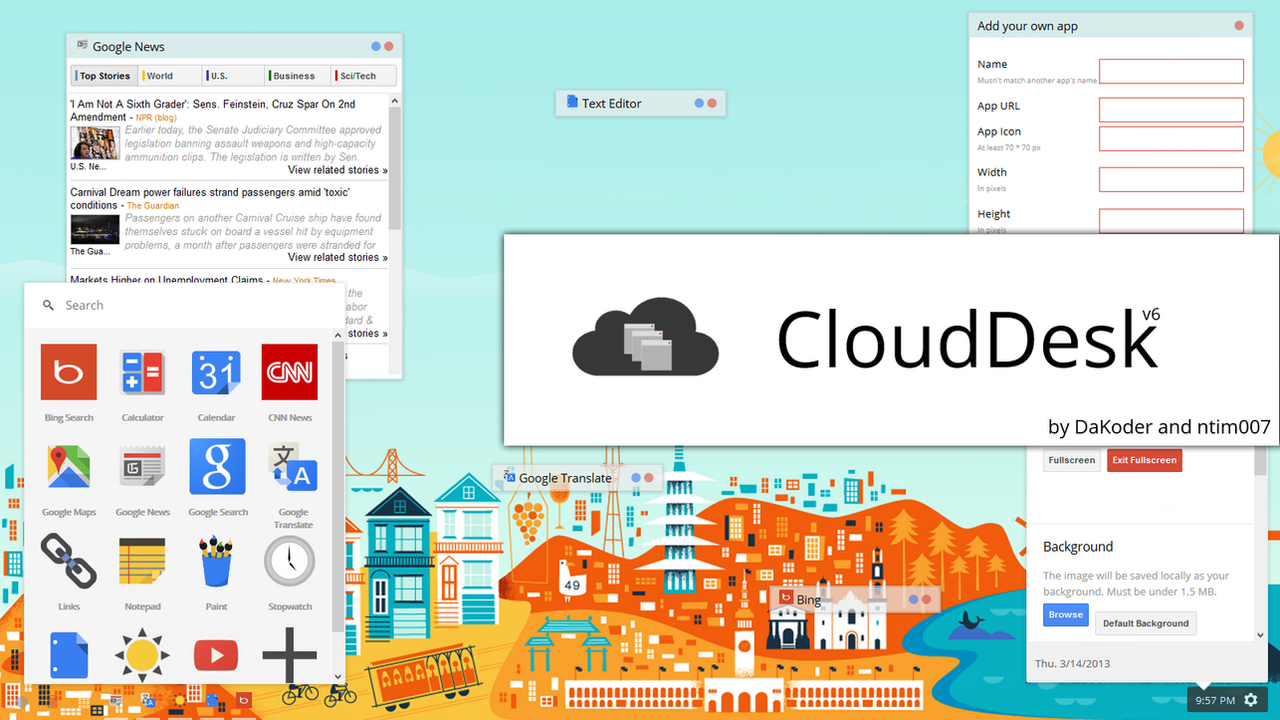Start the Stopwatch app
The image size is (1280, 720).
click(x=290, y=561)
